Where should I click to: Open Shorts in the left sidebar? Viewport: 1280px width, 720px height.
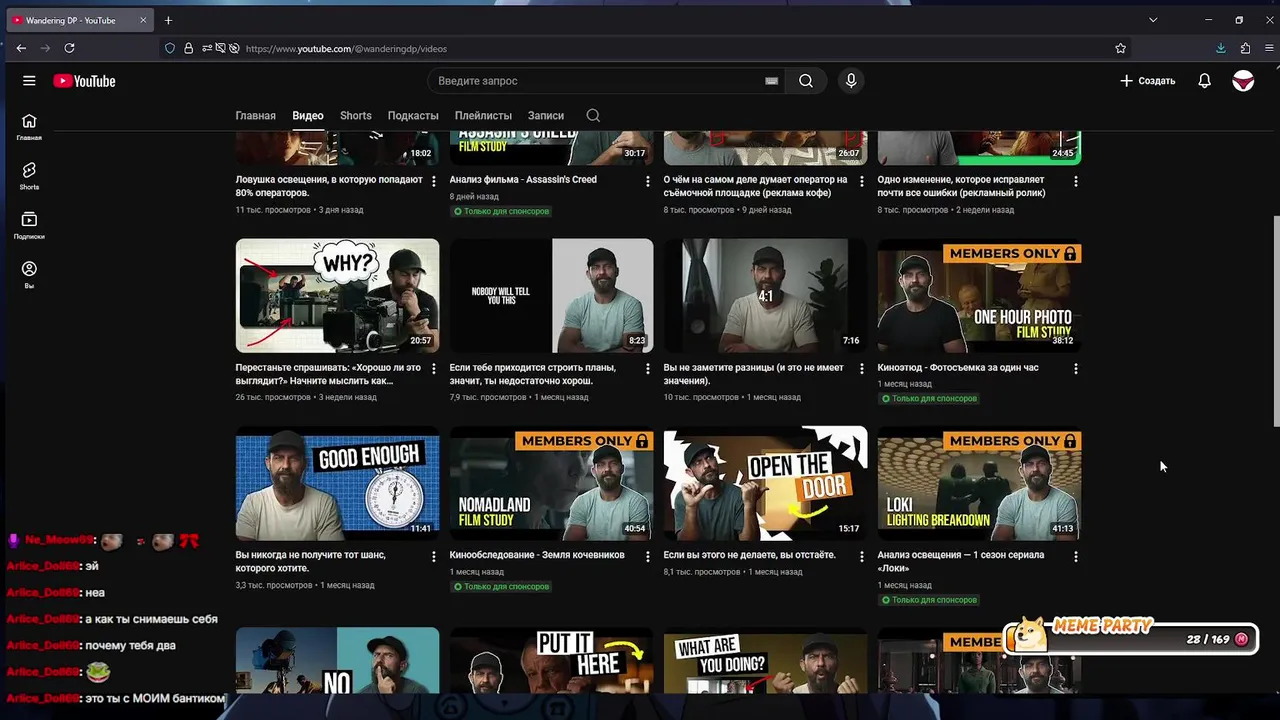(29, 176)
